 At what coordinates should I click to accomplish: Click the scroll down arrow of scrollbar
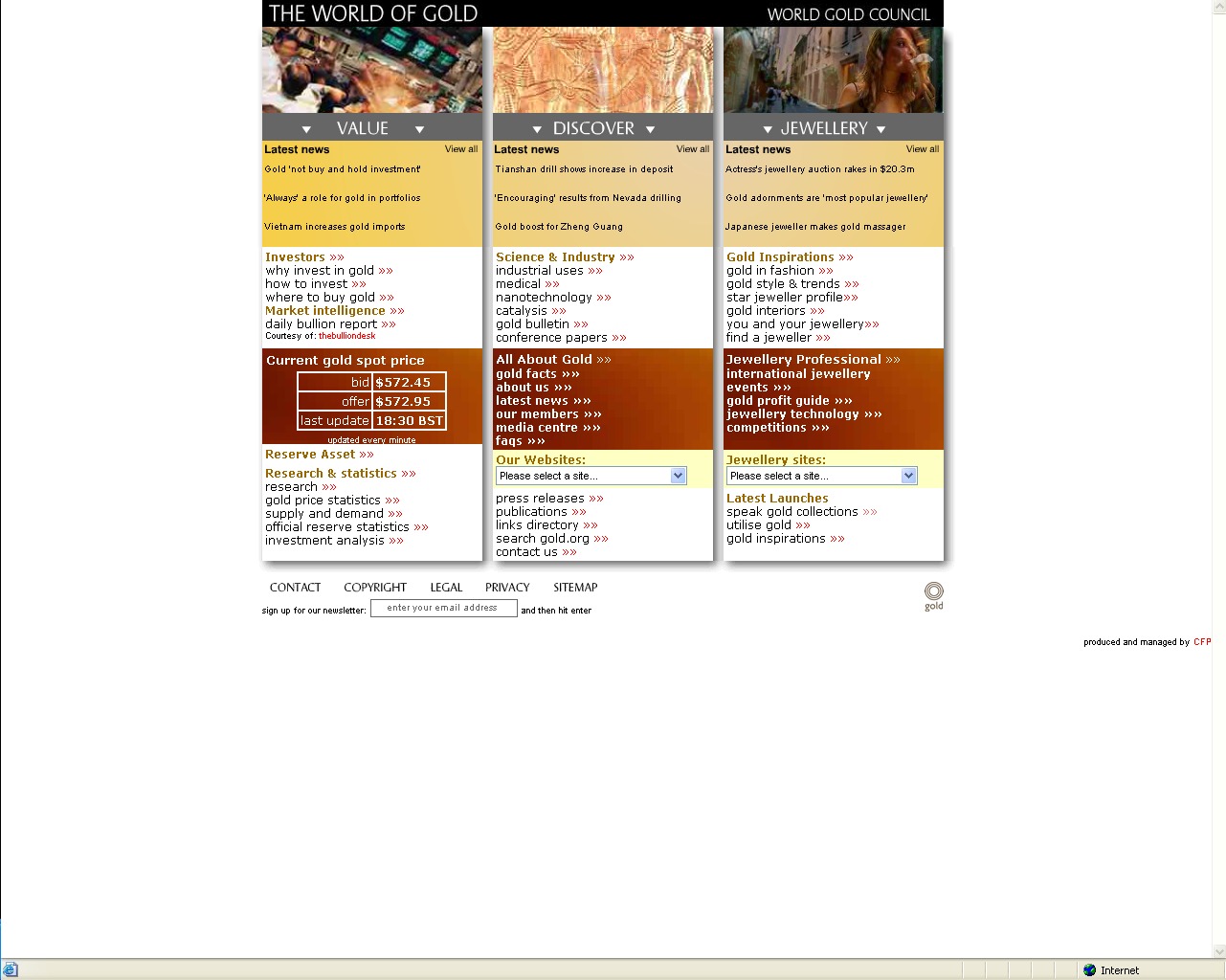(x=1218, y=951)
